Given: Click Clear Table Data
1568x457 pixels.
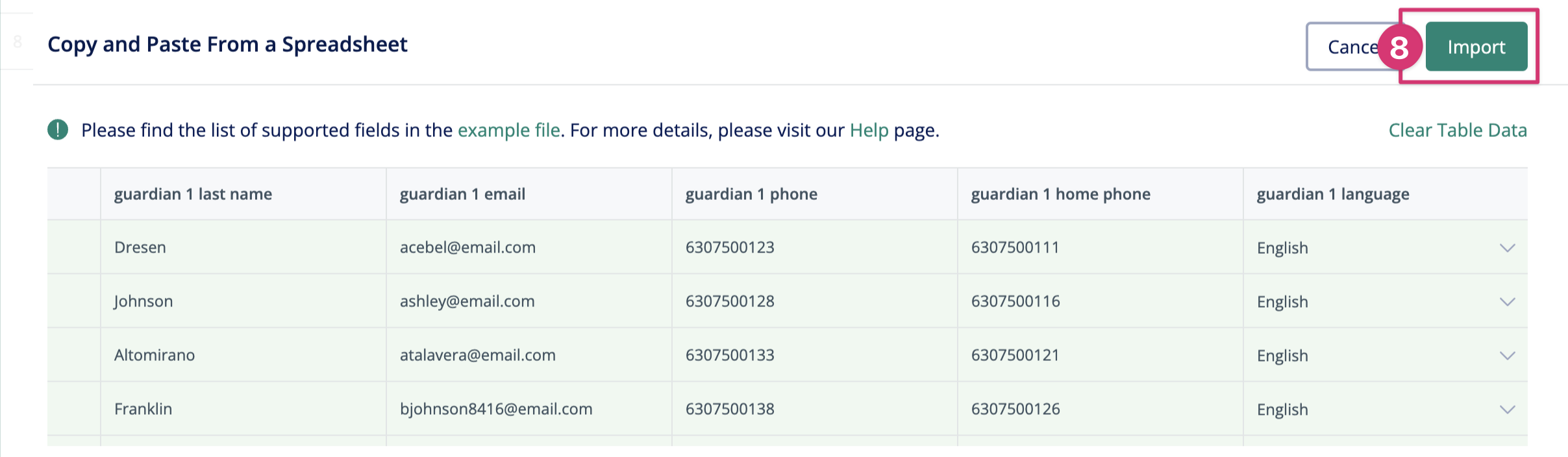Looking at the screenshot, I should 1457,130.
